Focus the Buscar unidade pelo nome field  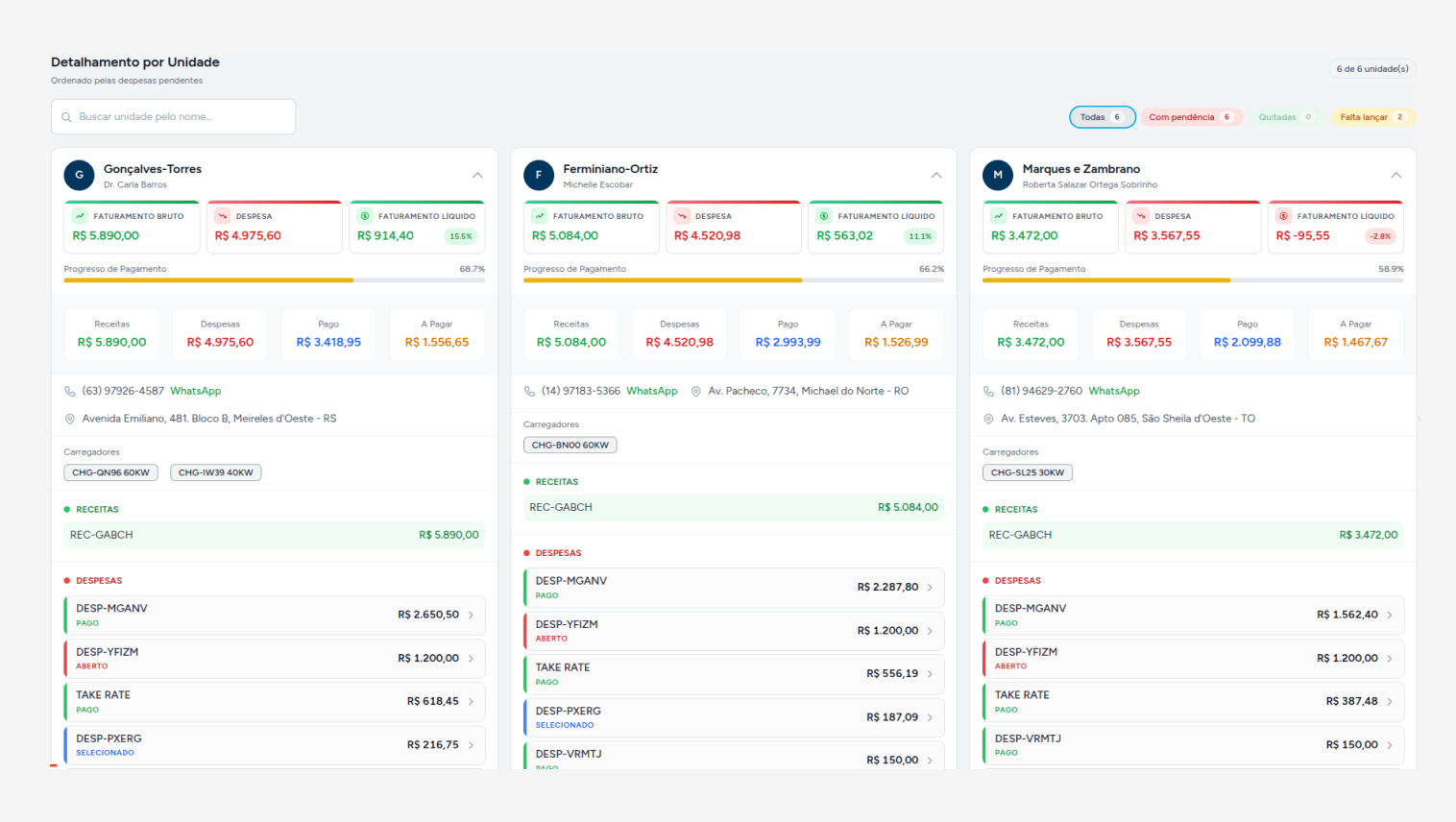point(173,117)
